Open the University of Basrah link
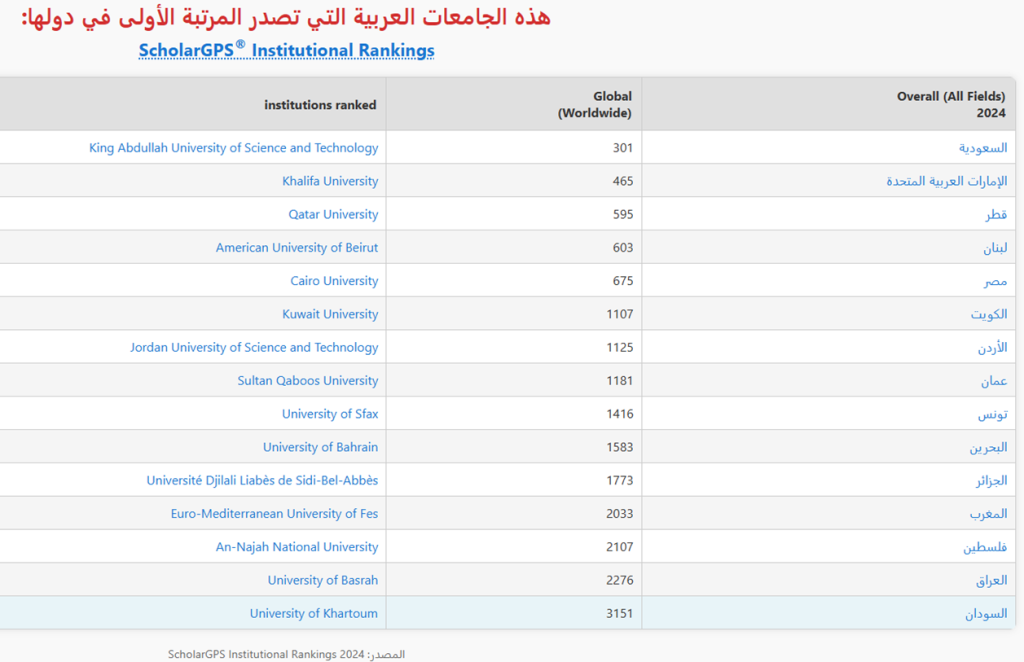 pos(323,580)
